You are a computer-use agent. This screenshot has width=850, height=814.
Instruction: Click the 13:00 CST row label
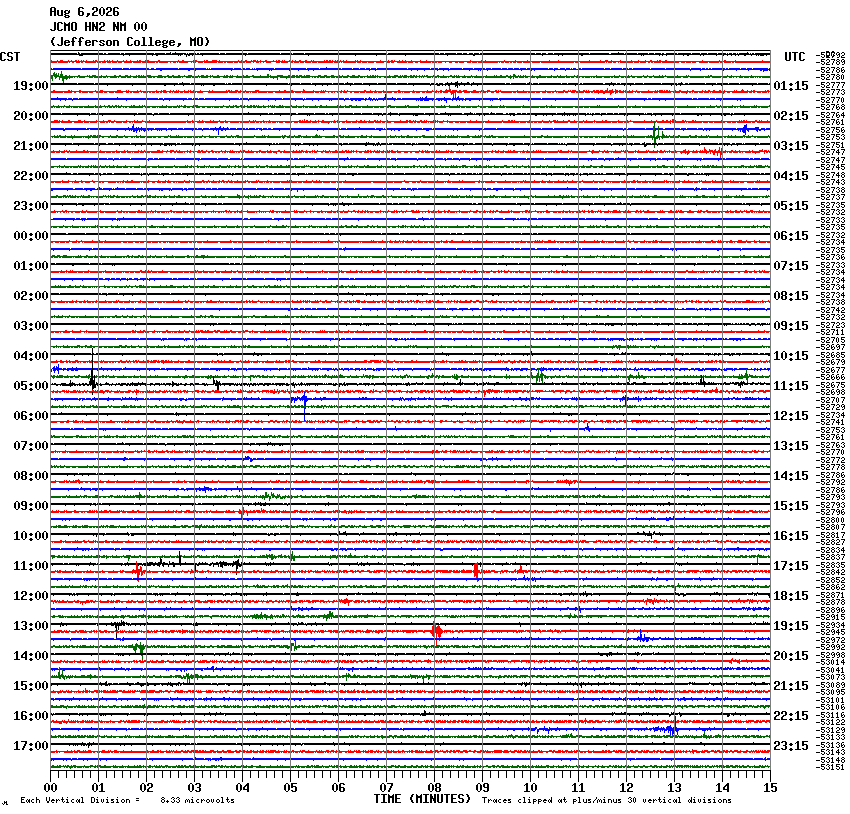click(x=31, y=626)
